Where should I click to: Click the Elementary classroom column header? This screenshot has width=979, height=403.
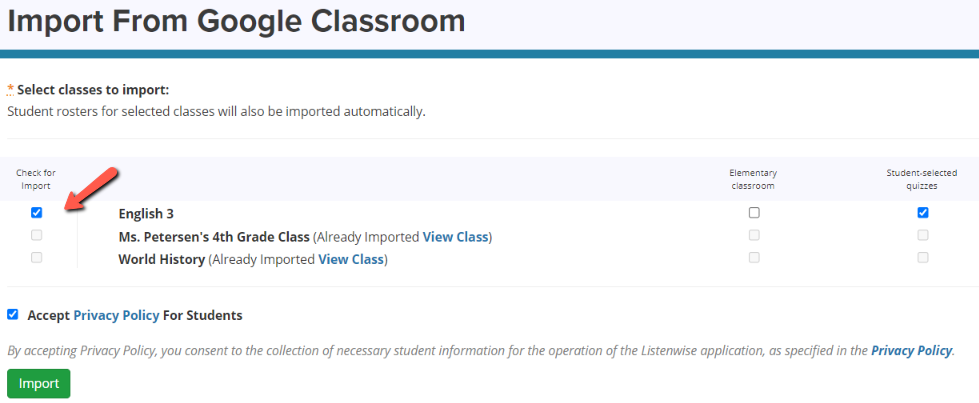click(753, 179)
